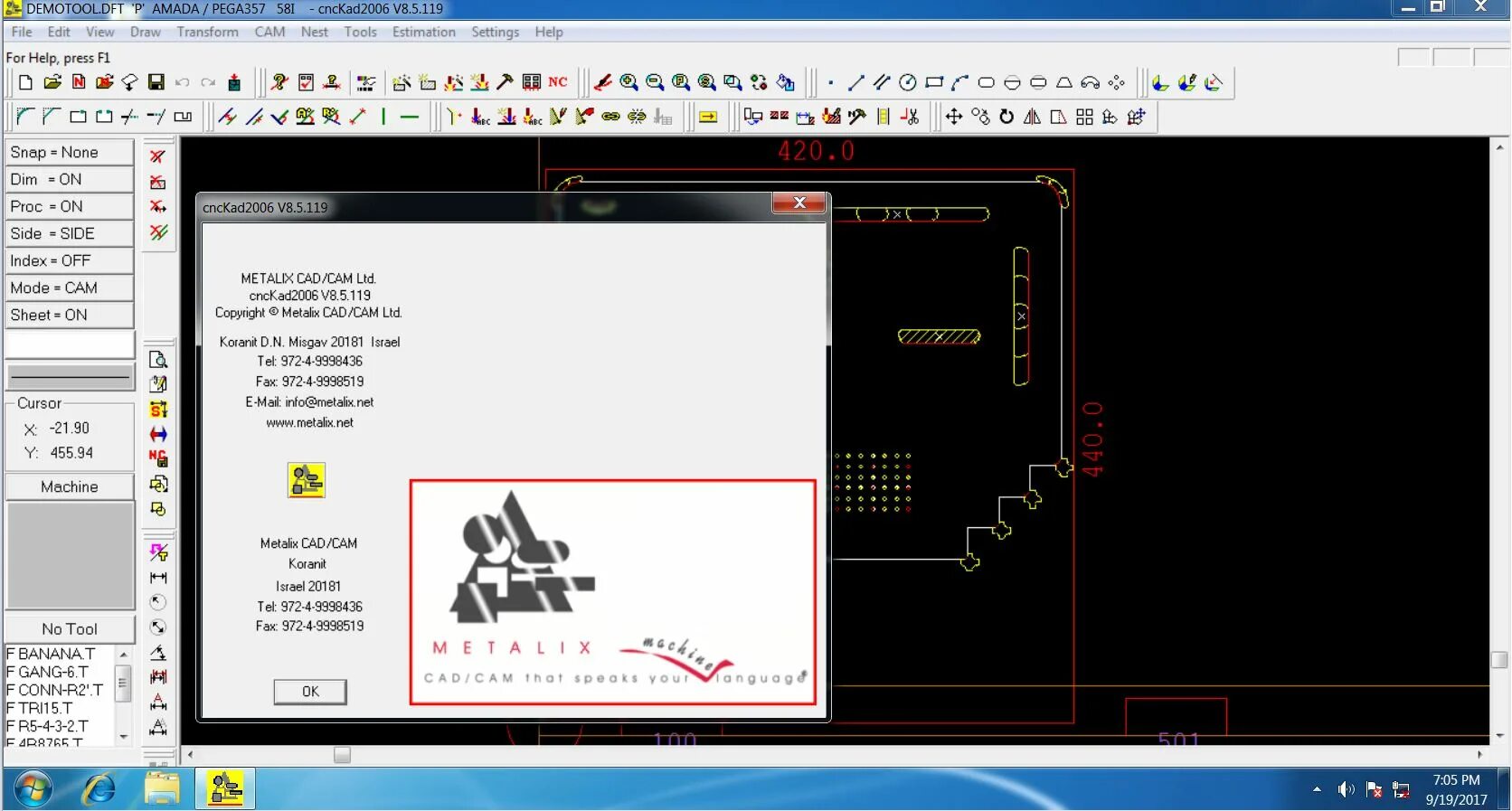The image size is (1512, 811).
Task: Toggle Mode = CAM setting
Action: pyautogui.click(x=70, y=288)
